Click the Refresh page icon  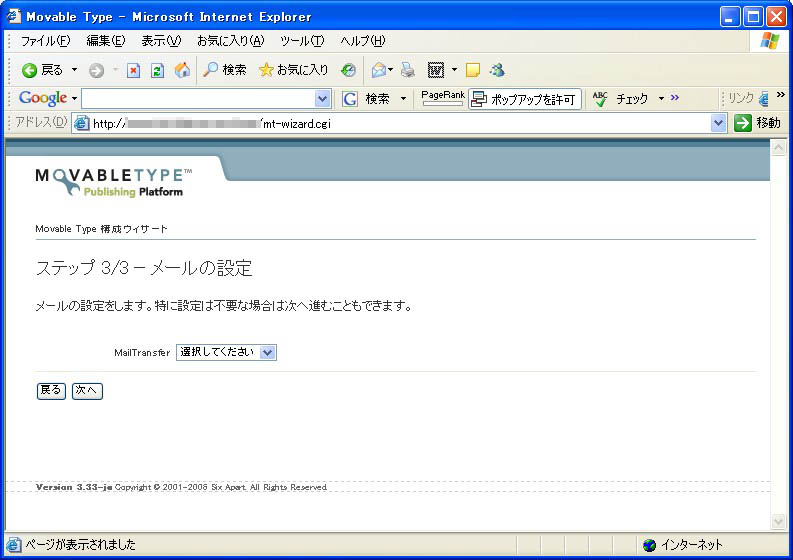157,70
